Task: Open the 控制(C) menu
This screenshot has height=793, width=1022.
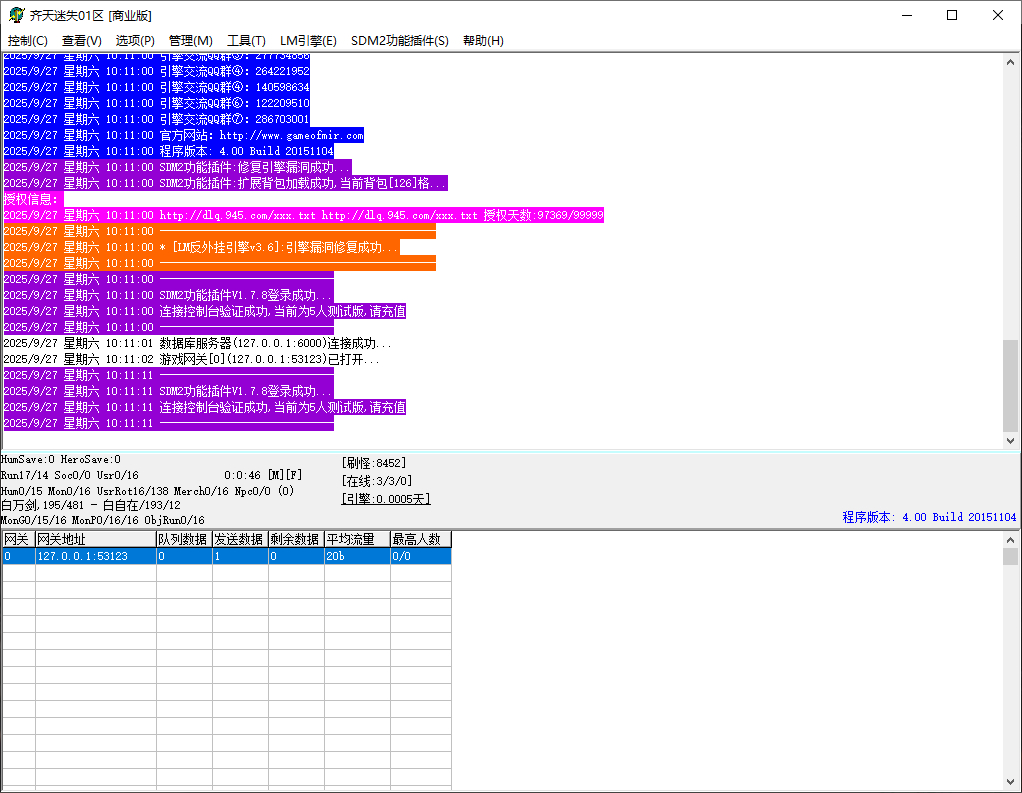Action: point(28,41)
